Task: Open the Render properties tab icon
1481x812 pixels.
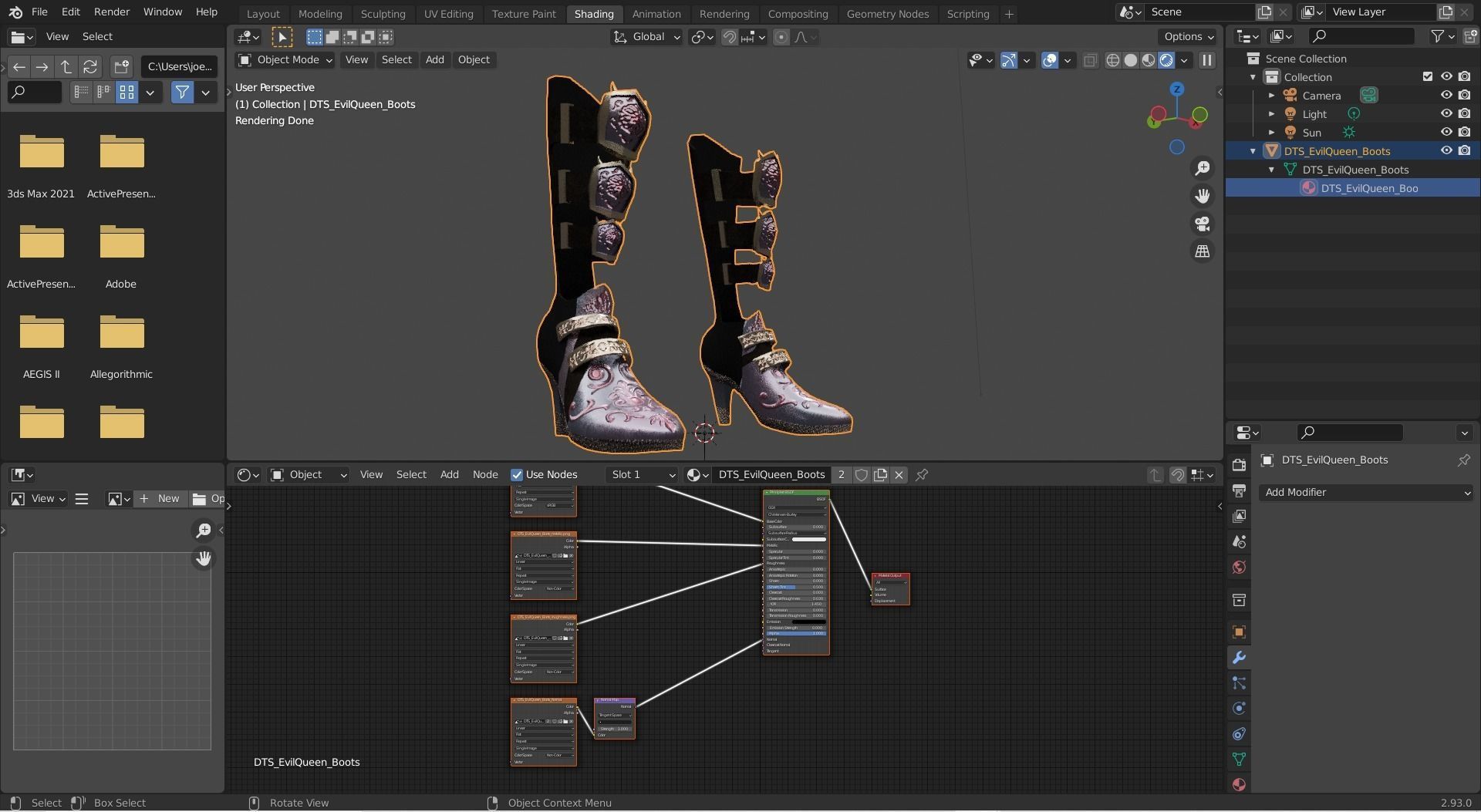Action: coord(1239,465)
